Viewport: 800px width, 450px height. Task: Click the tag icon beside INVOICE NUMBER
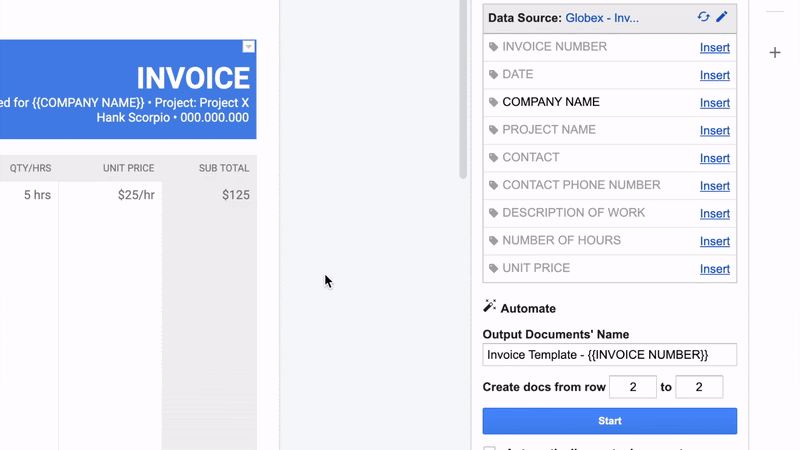click(x=493, y=47)
